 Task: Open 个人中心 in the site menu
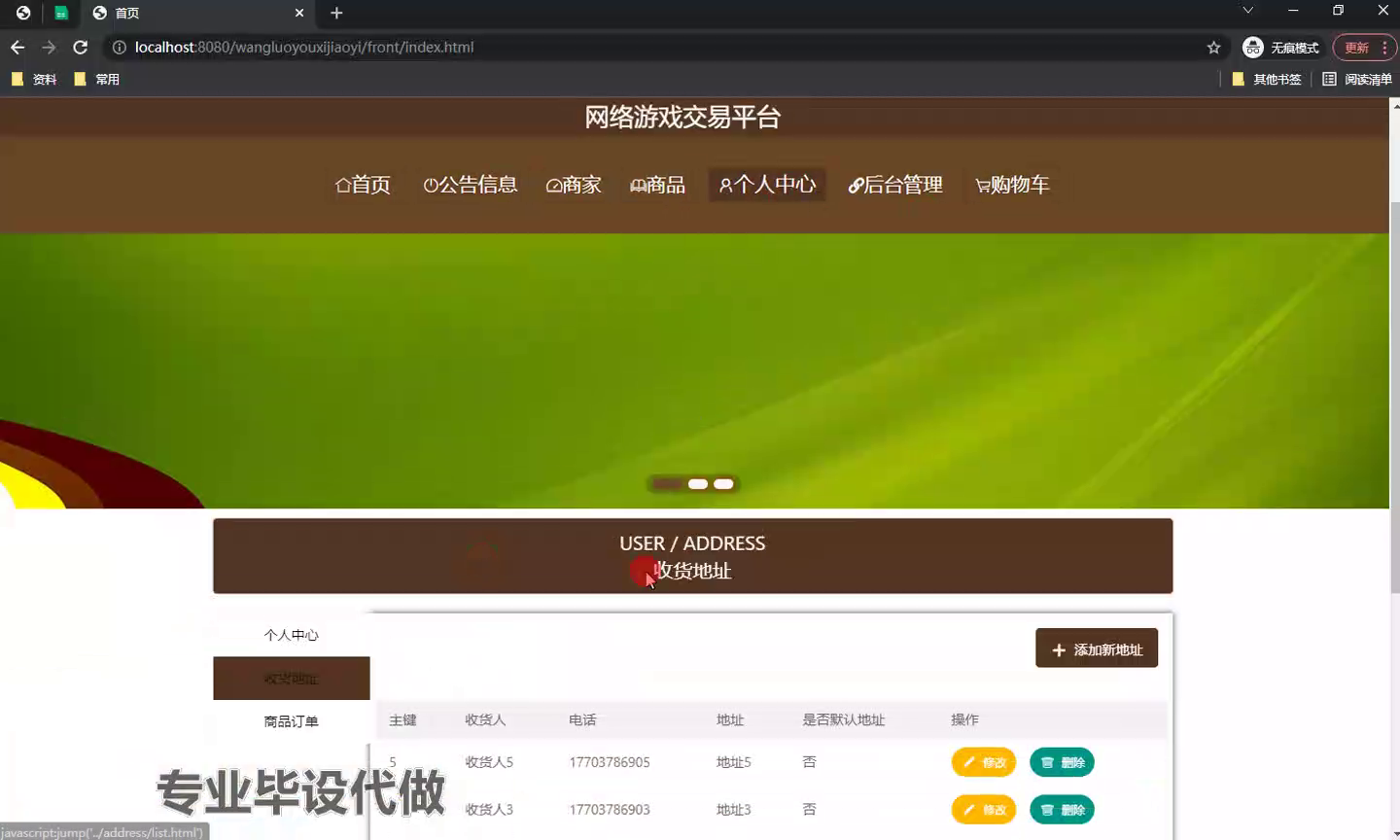pyautogui.click(x=767, y=185)
